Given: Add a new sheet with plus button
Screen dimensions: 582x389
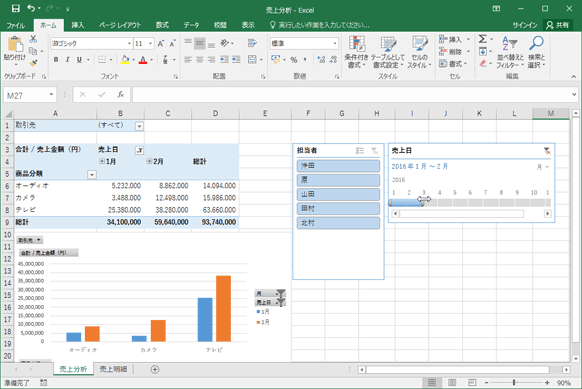Looking at the screenshot, I should (x=155, y=369).
